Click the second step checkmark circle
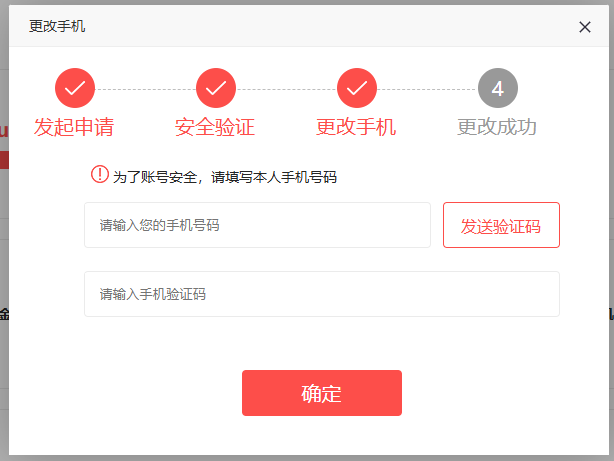Screen dimensions: 614x461 216,88
